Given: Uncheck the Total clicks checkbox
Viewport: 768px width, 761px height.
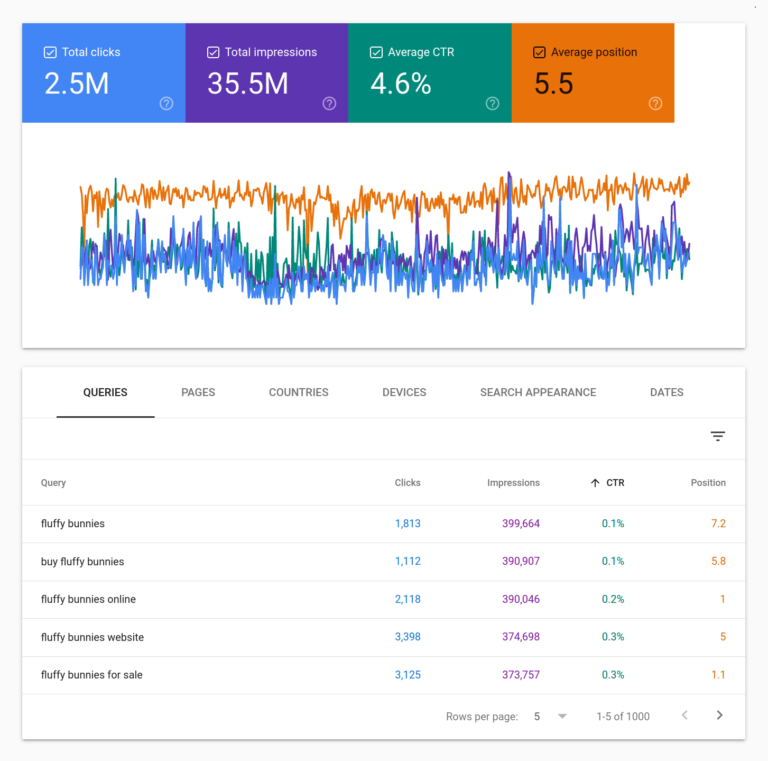Looking at the screenshot, I should pyautogui.click(x=50, y=52).
